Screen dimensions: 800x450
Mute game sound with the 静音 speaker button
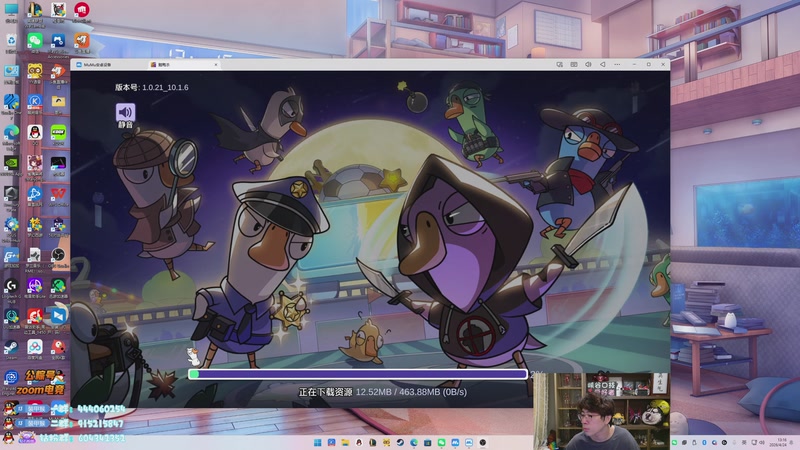tap(126, 113)
